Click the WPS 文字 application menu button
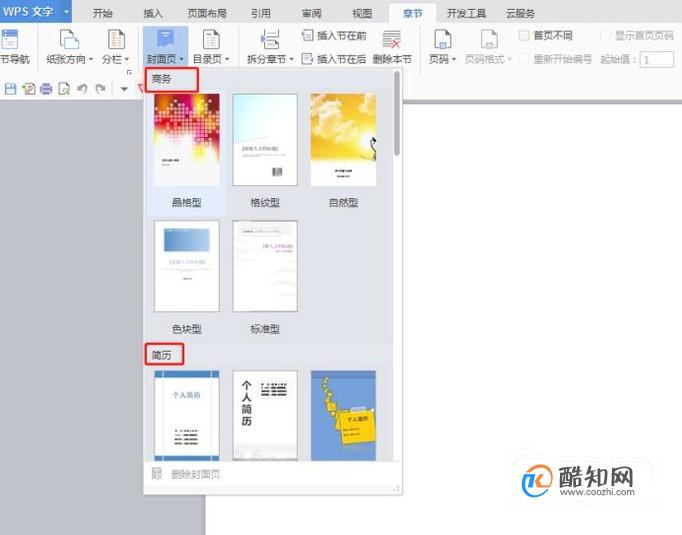The image size is (682, 535). click(x=36, y=11)
